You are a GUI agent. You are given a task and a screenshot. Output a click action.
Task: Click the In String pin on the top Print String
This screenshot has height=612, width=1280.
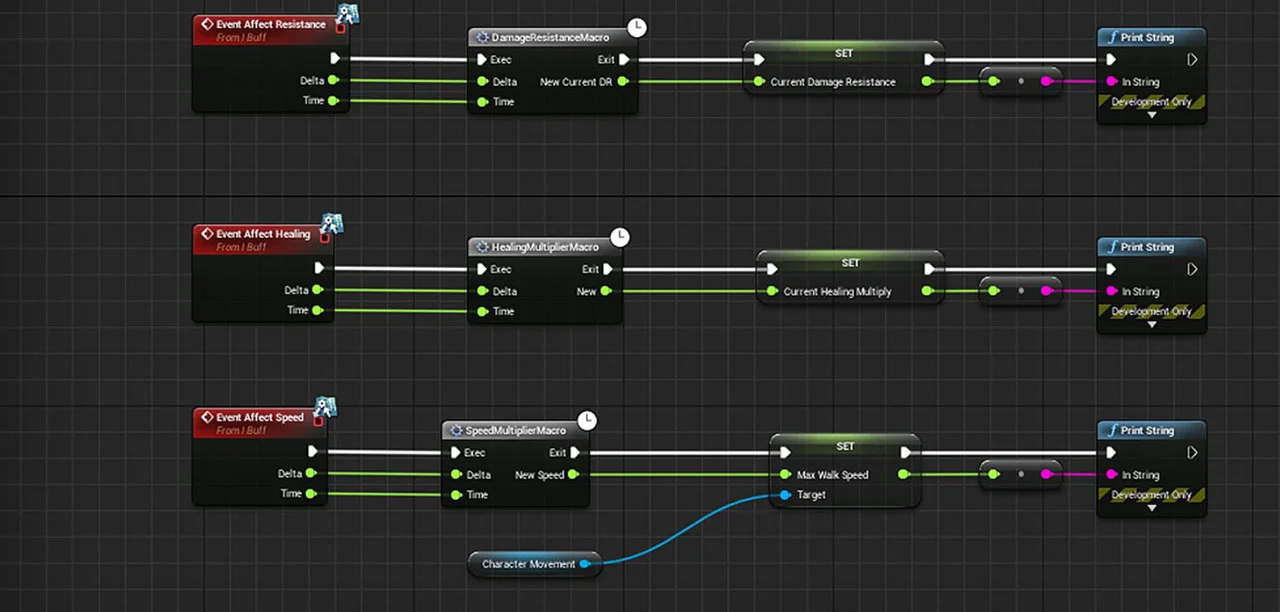point(1111,82)
